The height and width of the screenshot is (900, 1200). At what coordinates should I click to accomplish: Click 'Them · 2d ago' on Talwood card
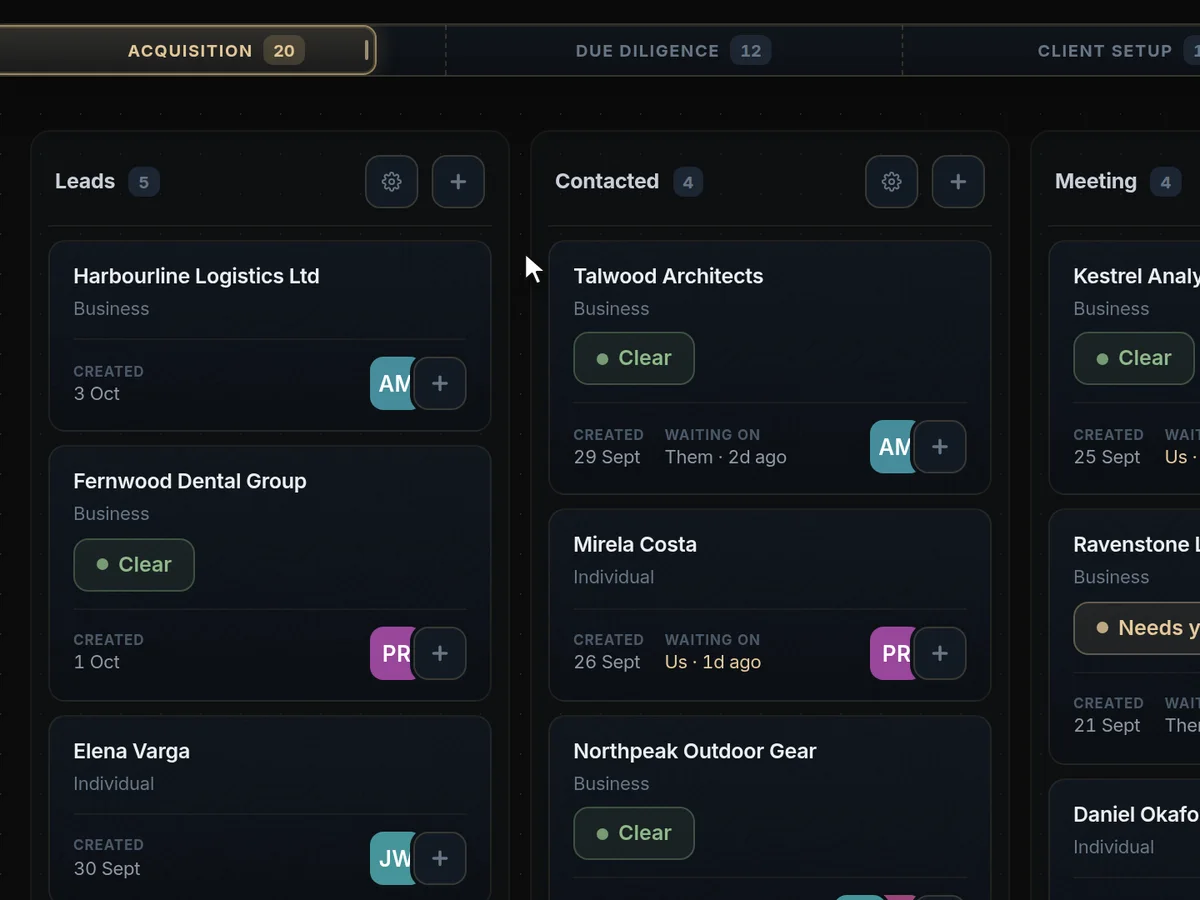pos(726,457)
